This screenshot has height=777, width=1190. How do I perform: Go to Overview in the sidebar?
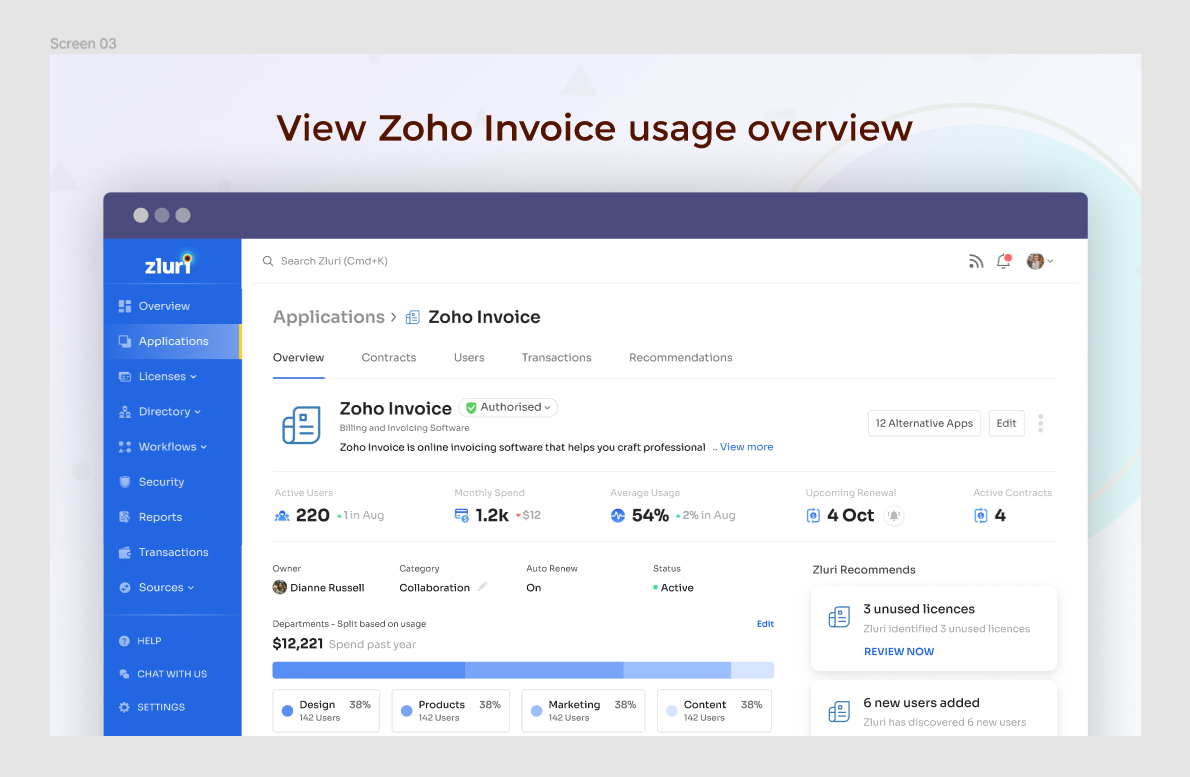(x=172, y=306)
